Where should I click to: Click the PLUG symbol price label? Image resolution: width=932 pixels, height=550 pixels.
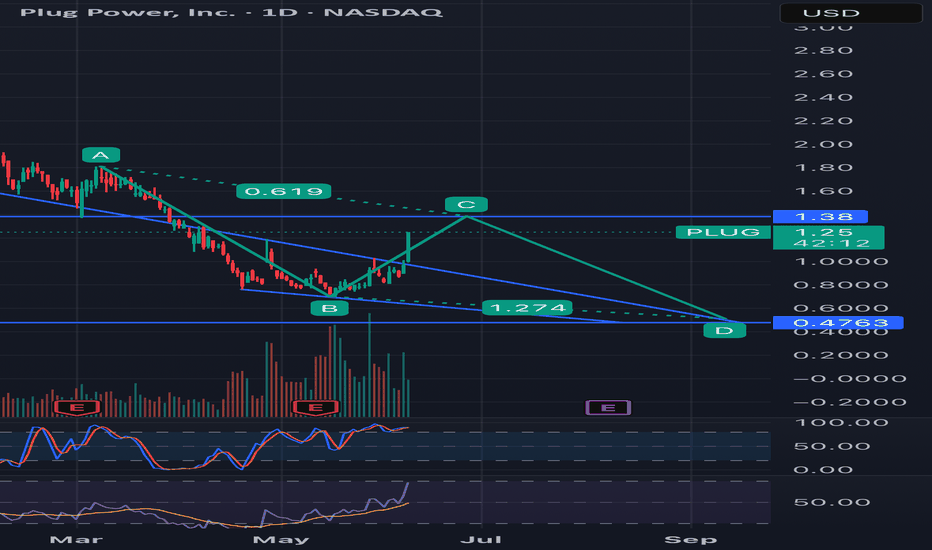tap(723, 232)
